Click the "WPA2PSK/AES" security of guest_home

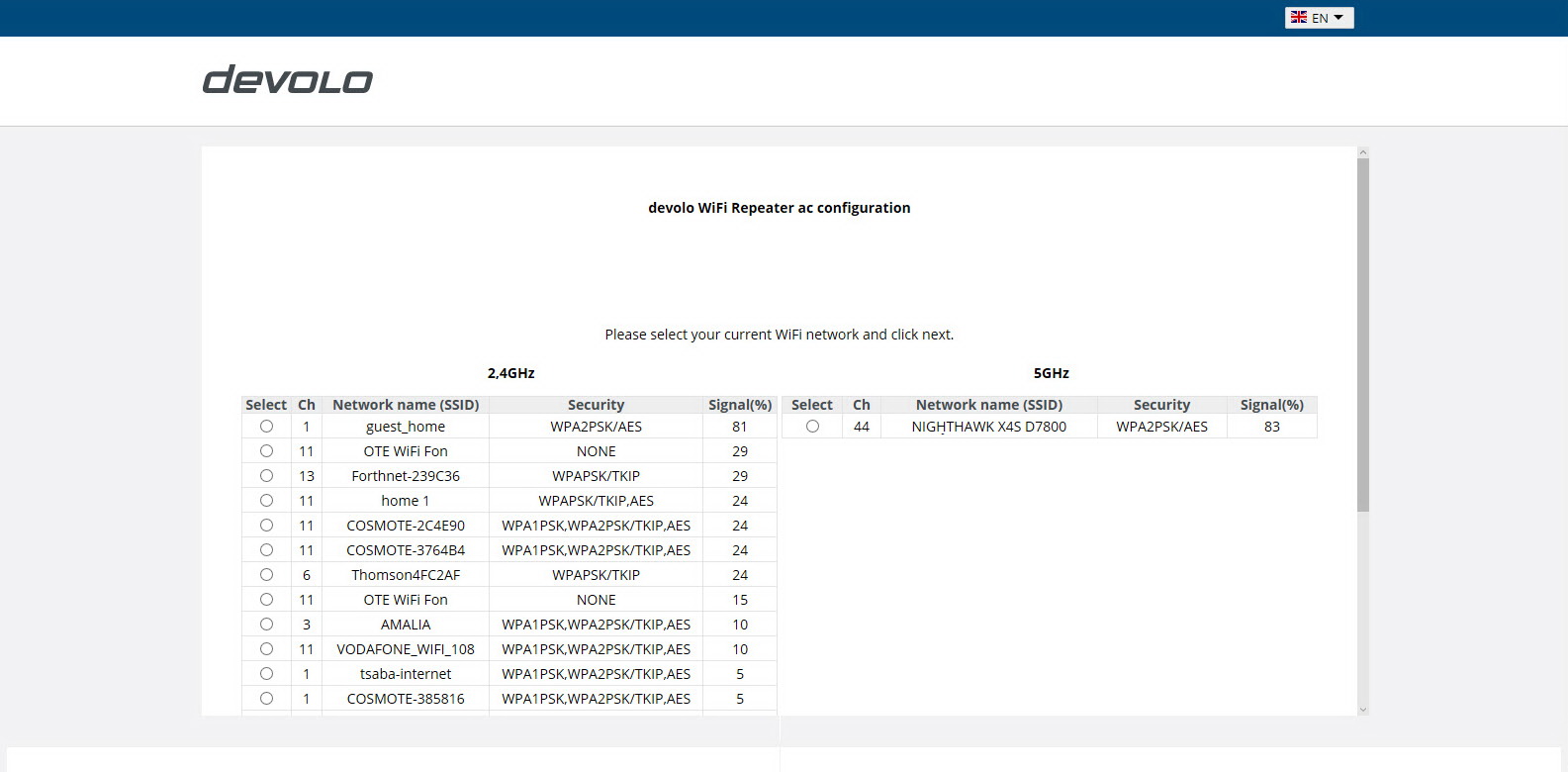597,427
